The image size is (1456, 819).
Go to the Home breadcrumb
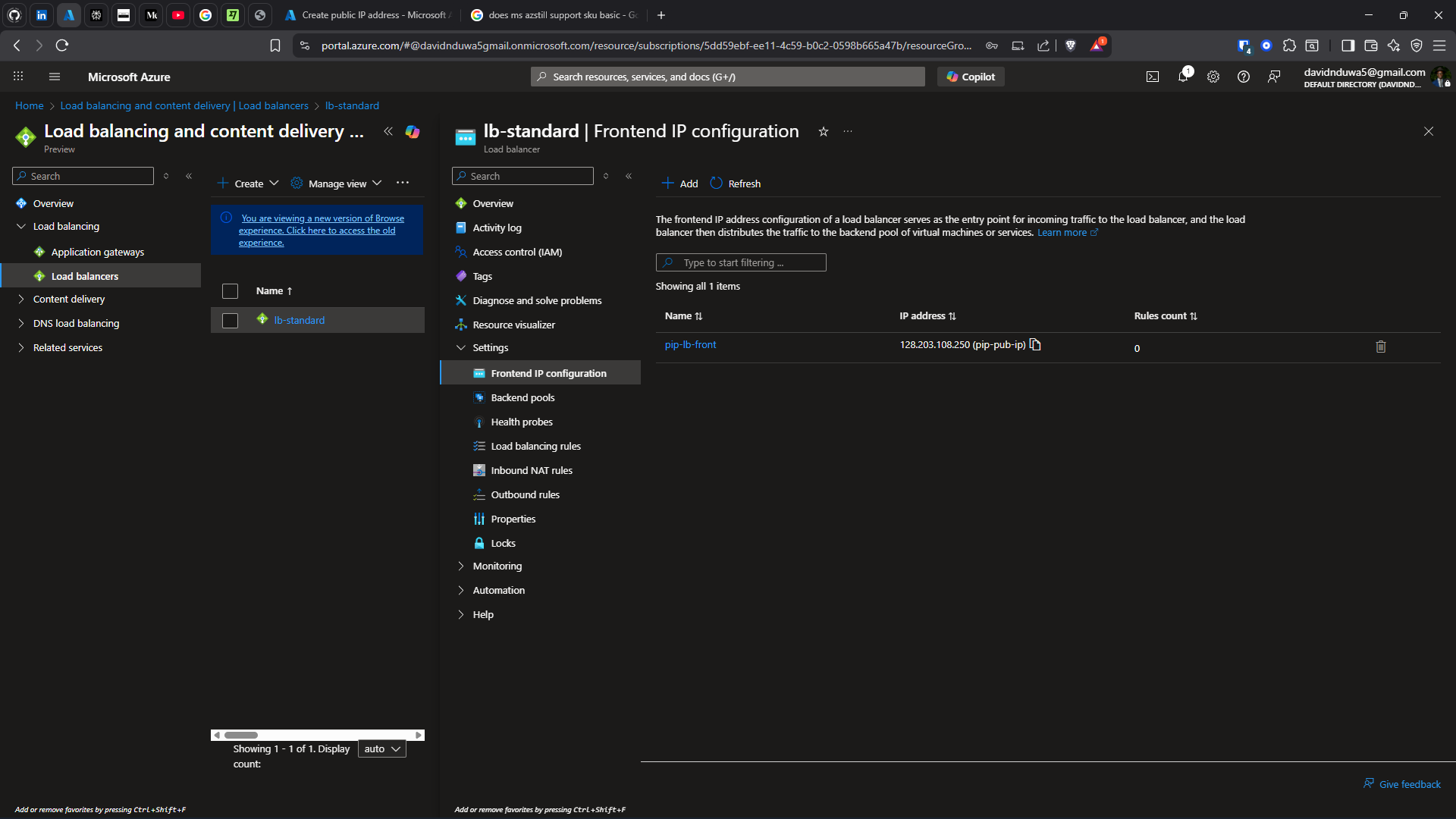30,105
